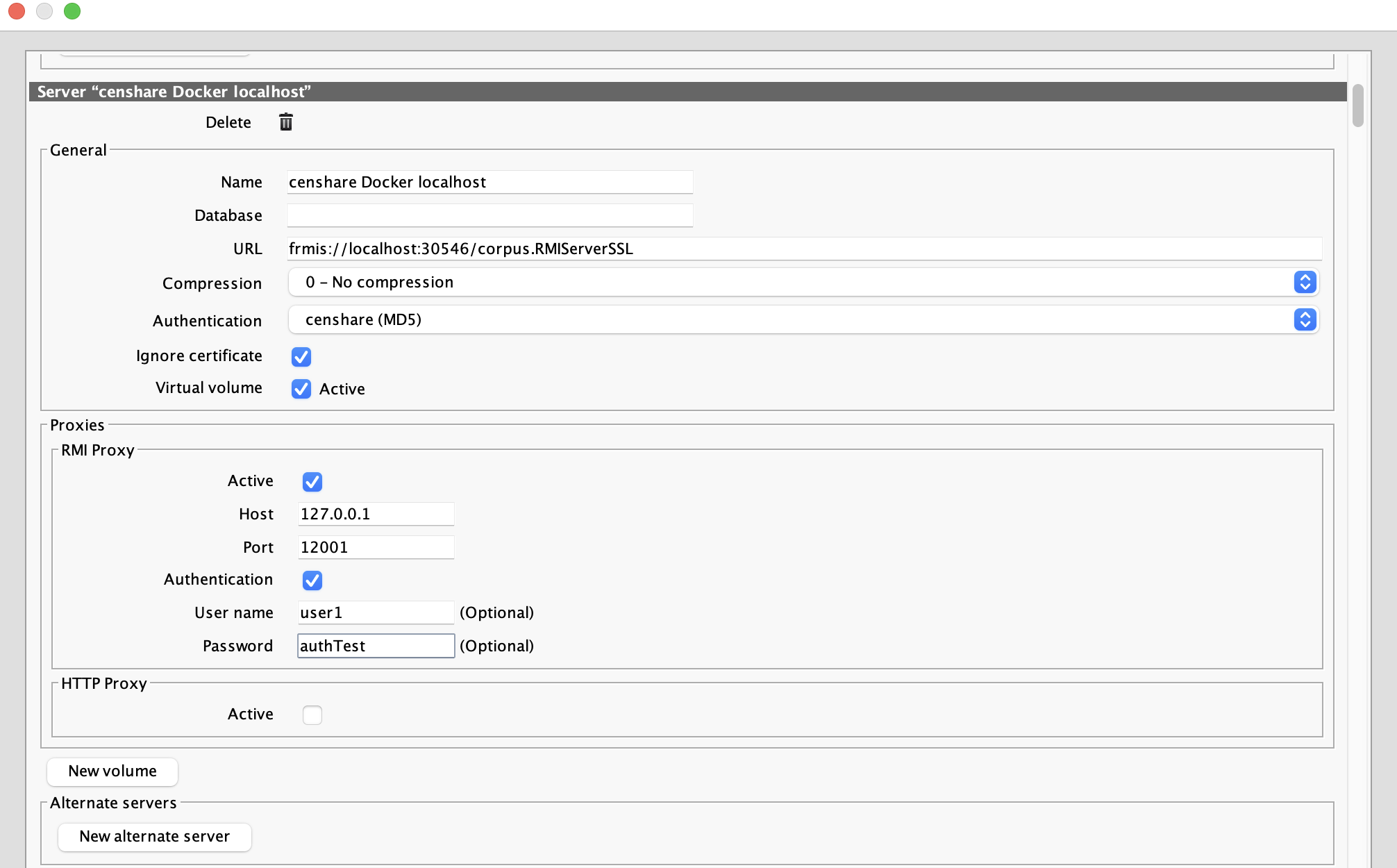Click the Server "censhare Docker localhost" header bar
The width and height of the screenshot is (1397, 868).
click(687, 92)
